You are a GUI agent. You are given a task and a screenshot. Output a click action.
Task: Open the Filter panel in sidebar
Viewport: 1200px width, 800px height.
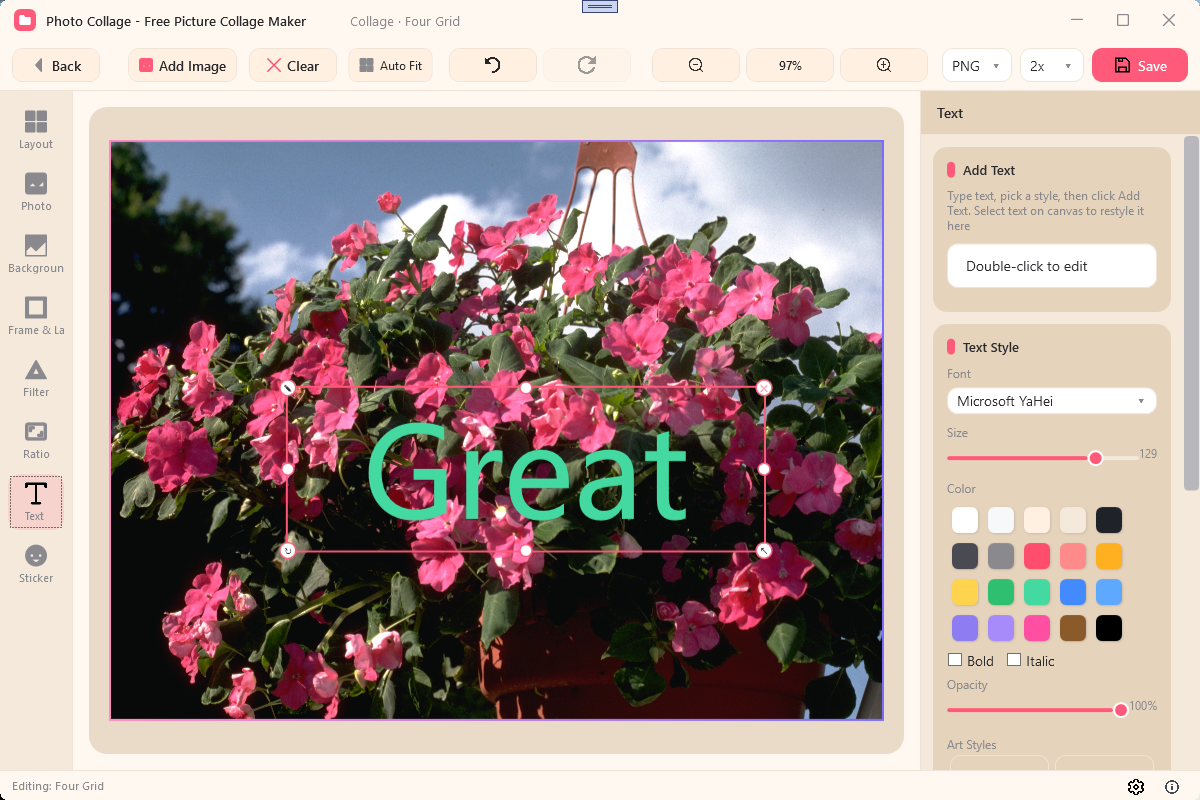[36, 378]
